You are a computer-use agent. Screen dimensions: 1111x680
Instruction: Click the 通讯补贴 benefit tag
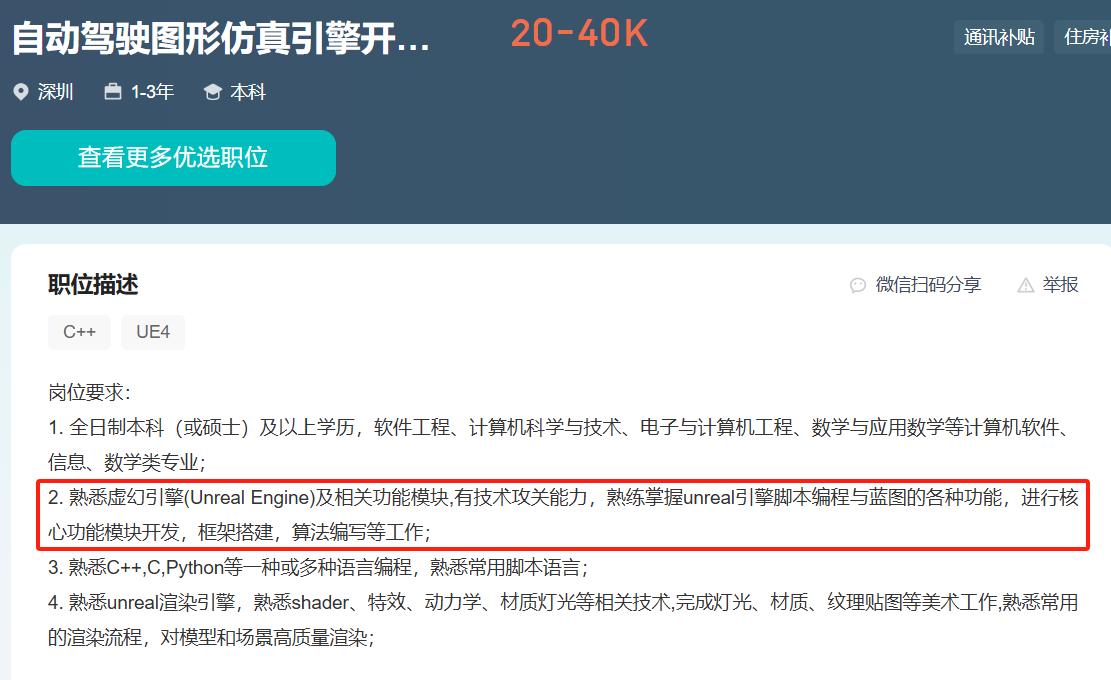tap(998, 38)
